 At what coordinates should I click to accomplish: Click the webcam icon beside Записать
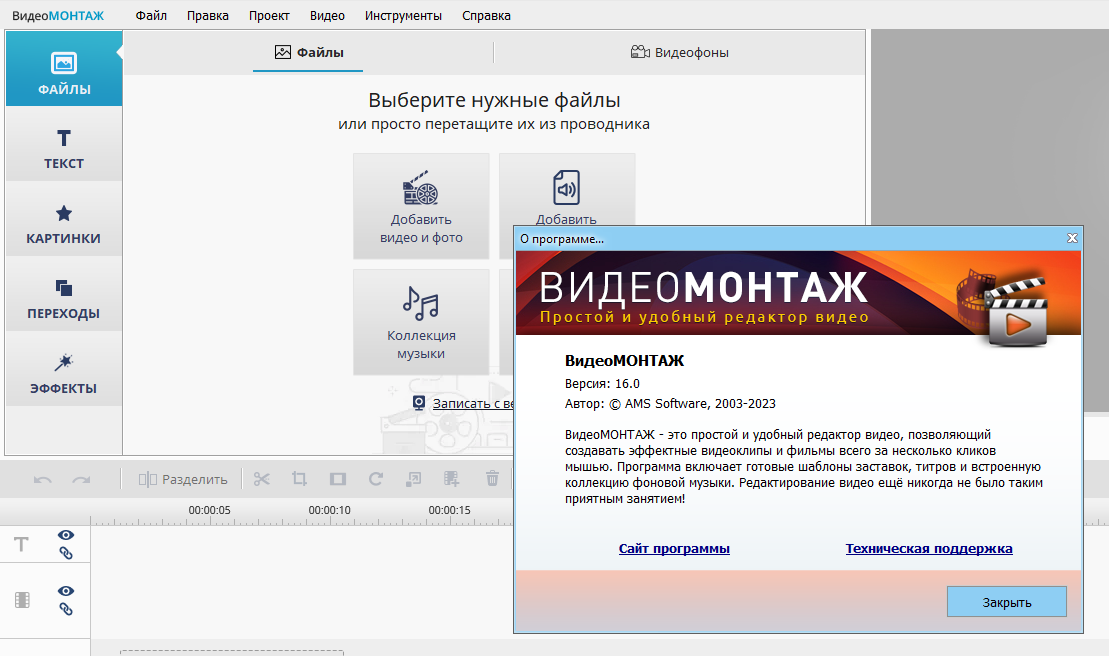coord(419,403)
